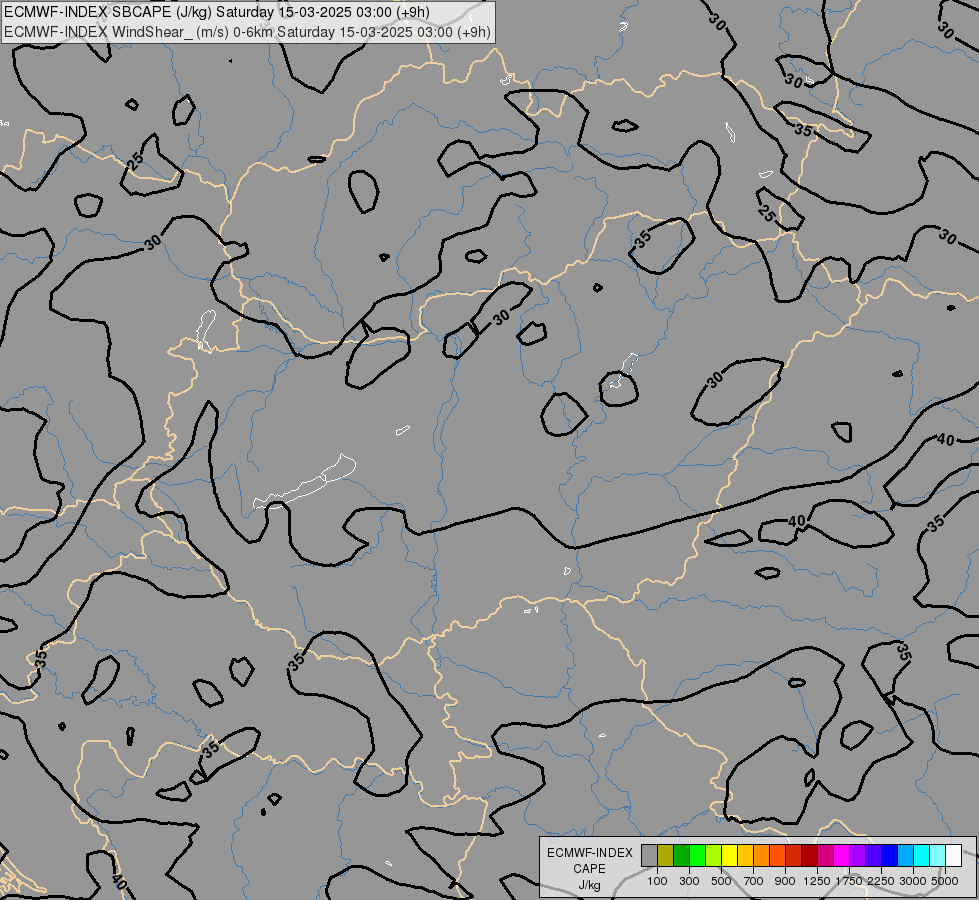
Task: Click the long white-outlined lake on map
Action: (304, 482)
